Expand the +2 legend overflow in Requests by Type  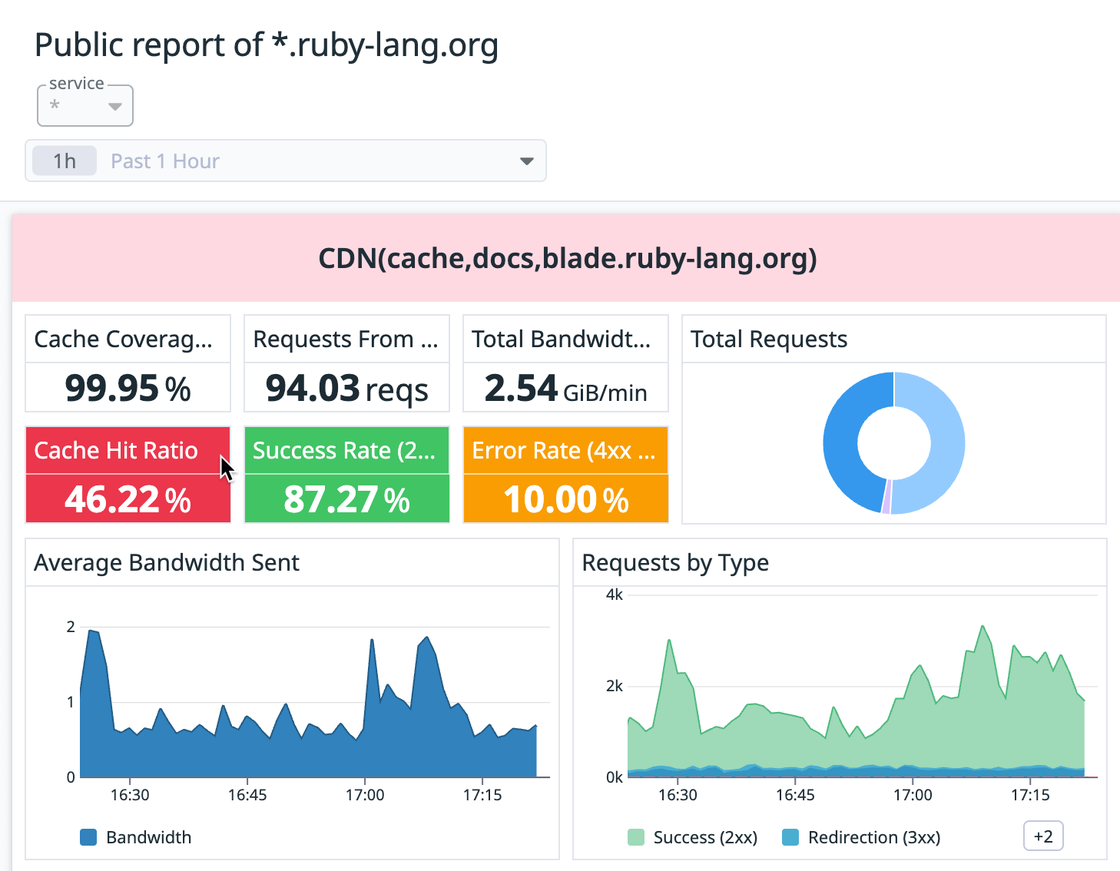(1042, 836)
